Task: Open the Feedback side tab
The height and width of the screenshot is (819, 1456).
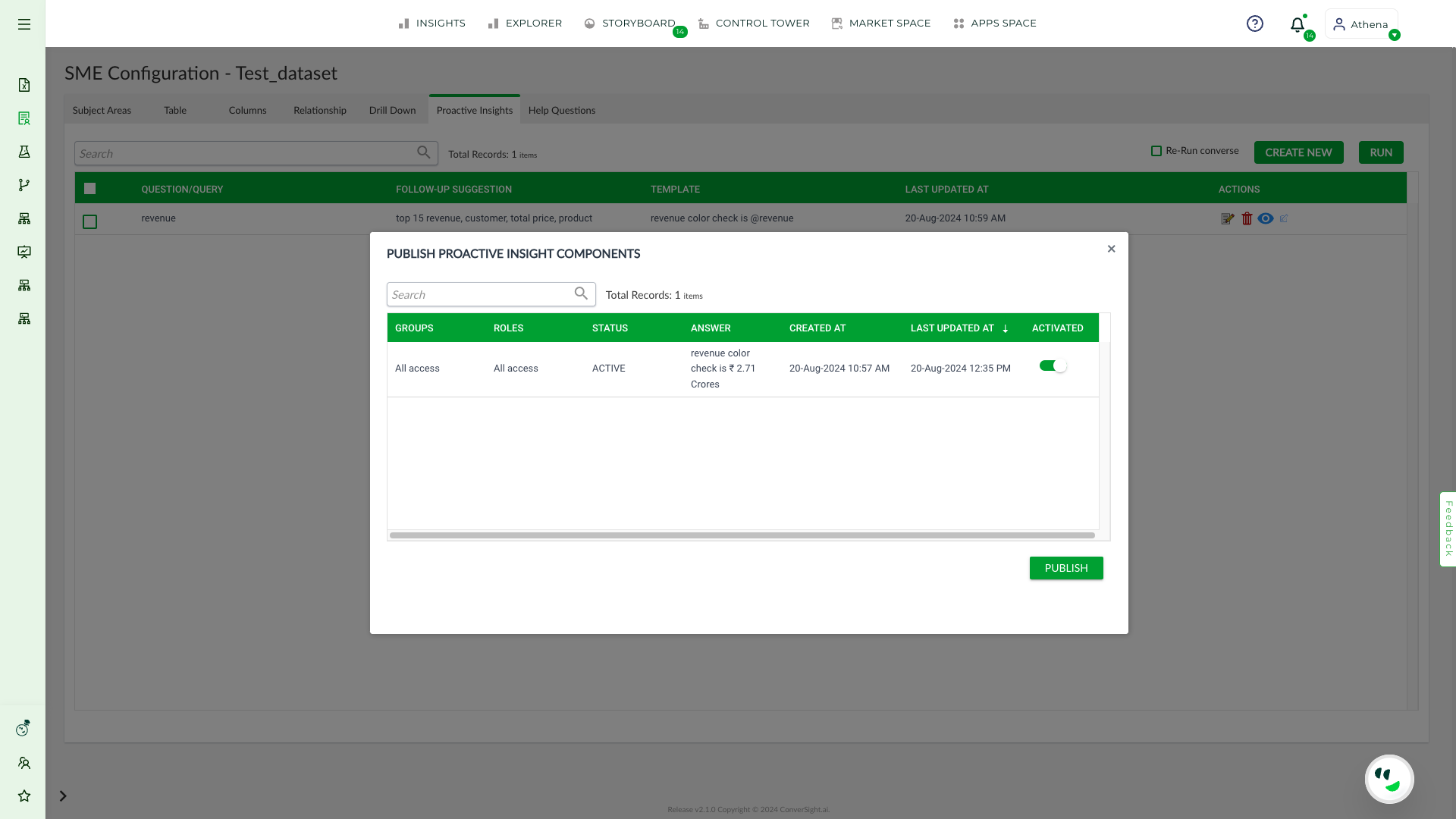Action: pos(1448,529)
